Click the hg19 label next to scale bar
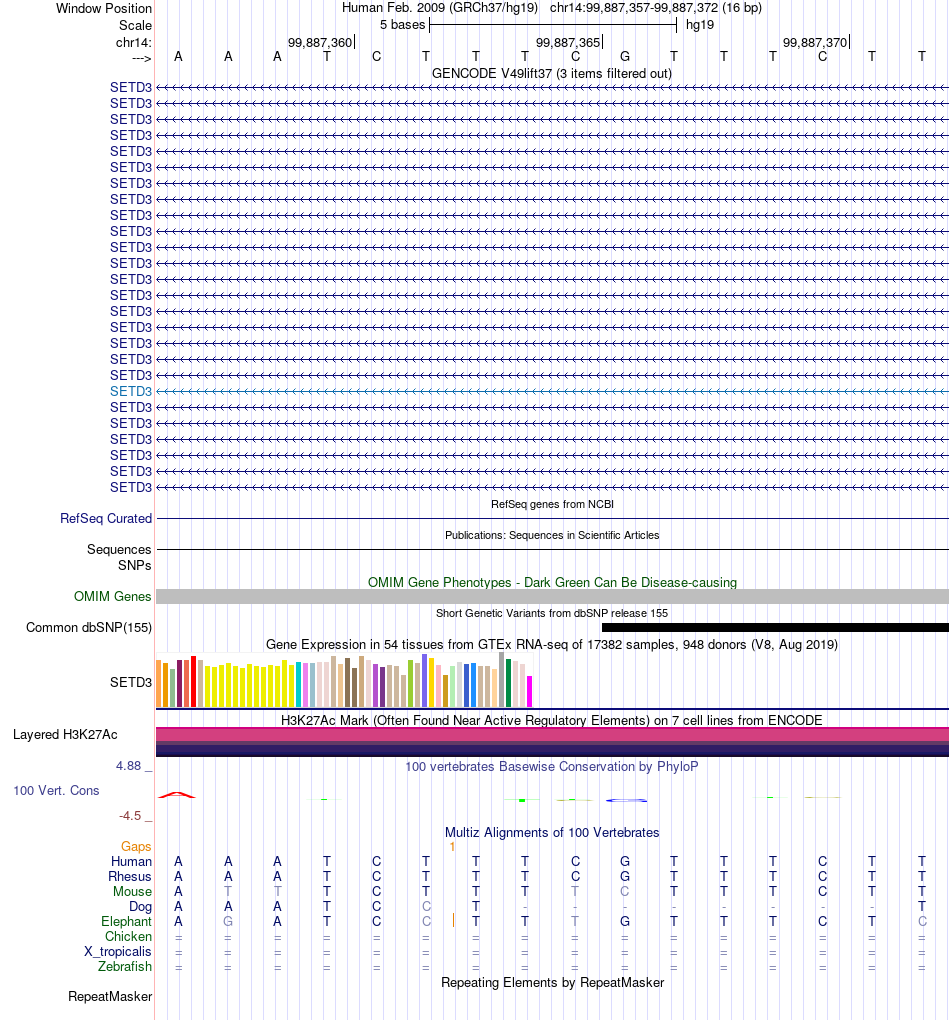The image size is (950, 1020). pos(699,25)
